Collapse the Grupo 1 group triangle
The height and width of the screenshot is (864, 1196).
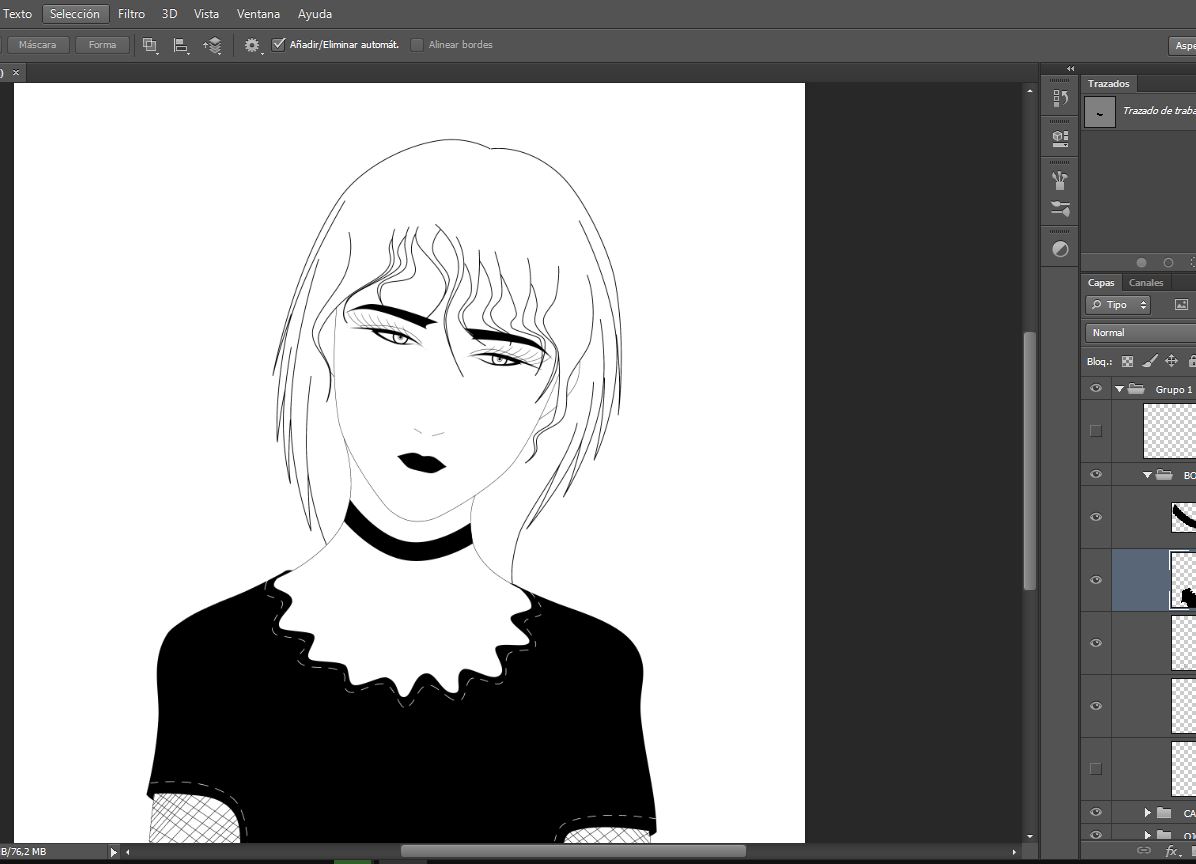(1119, 389)
